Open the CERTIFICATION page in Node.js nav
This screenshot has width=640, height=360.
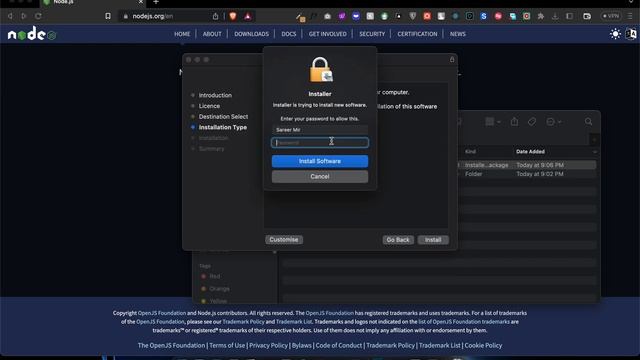coord(417,34)
